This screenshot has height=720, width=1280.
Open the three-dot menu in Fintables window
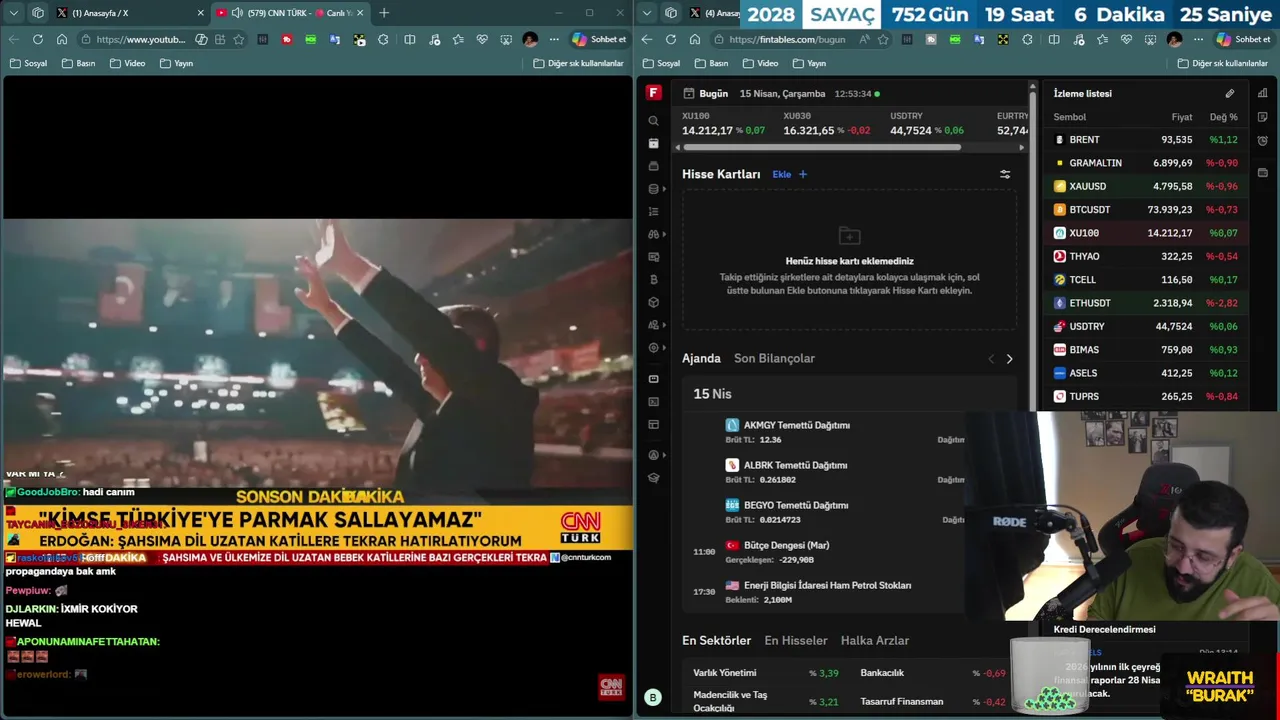pyautogui.click(x=1198, y=39)
